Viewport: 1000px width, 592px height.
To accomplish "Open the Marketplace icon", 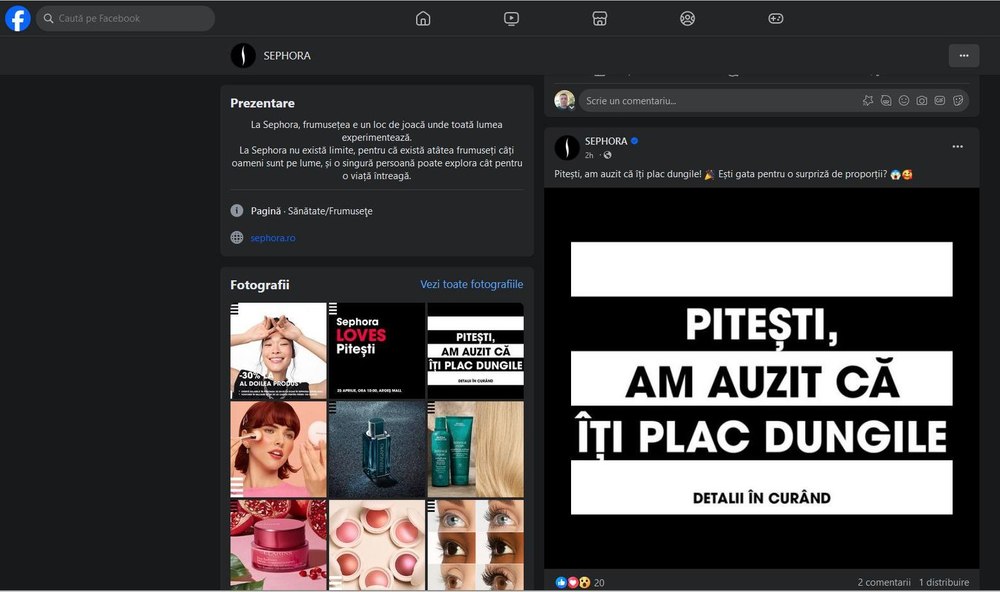I will [599, 18].
